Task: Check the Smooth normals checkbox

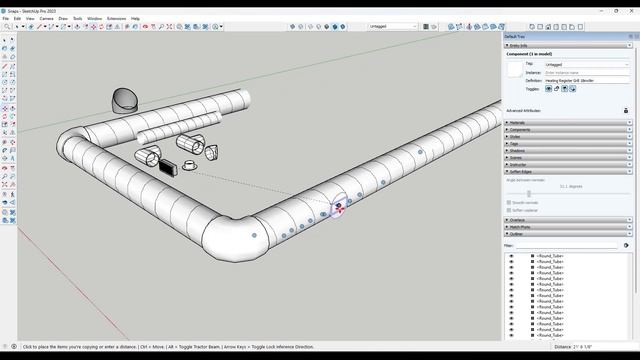Action: click(509, 202)
